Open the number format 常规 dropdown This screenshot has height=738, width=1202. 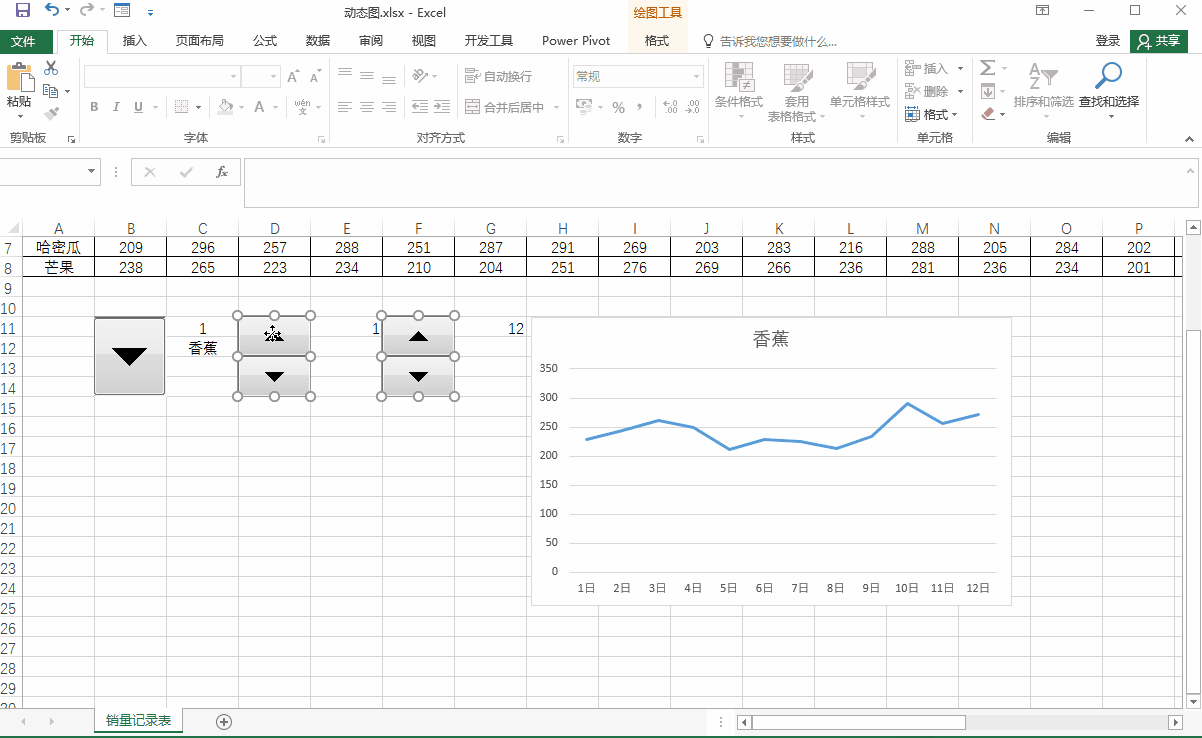click(x=697, y=76)
